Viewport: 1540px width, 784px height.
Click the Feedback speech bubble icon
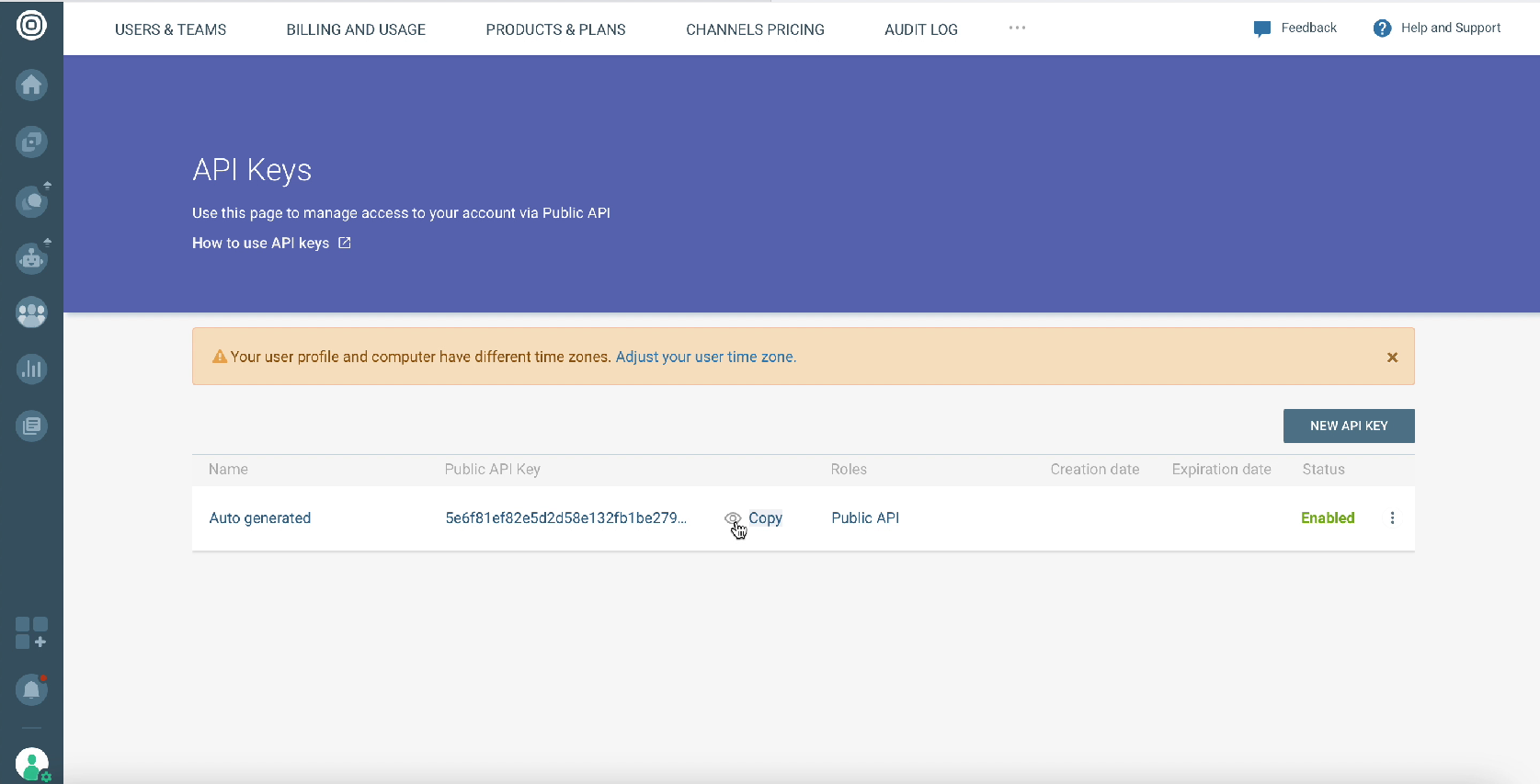coord(1261,28)
